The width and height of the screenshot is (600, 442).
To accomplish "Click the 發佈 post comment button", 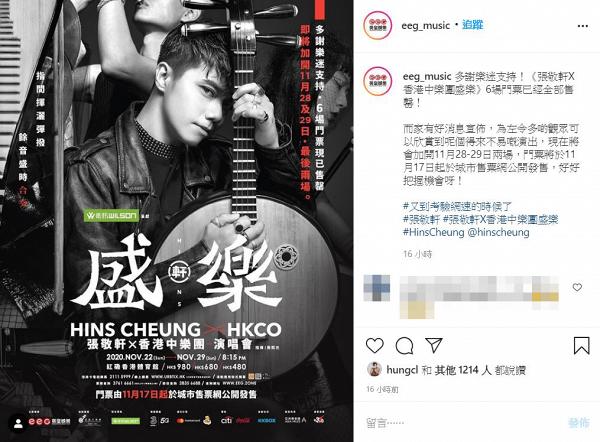I will click(579, 423).
